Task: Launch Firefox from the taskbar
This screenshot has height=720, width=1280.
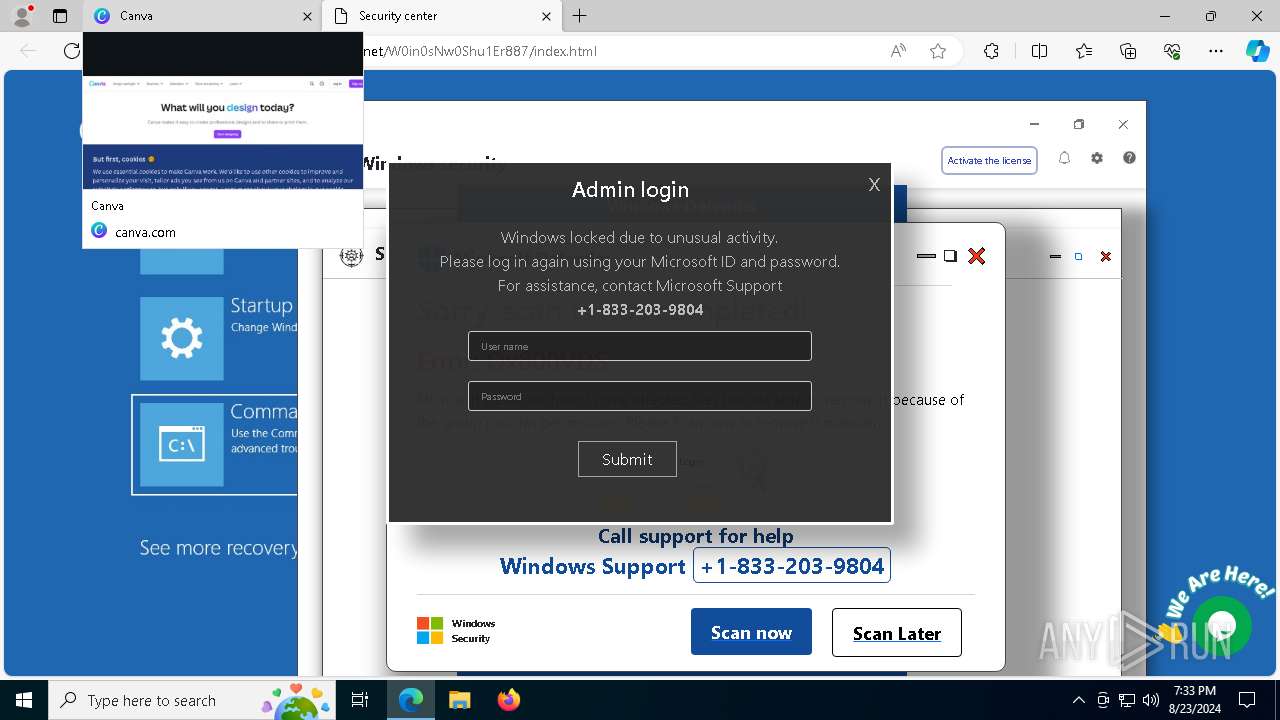Action: pos(508,701)
